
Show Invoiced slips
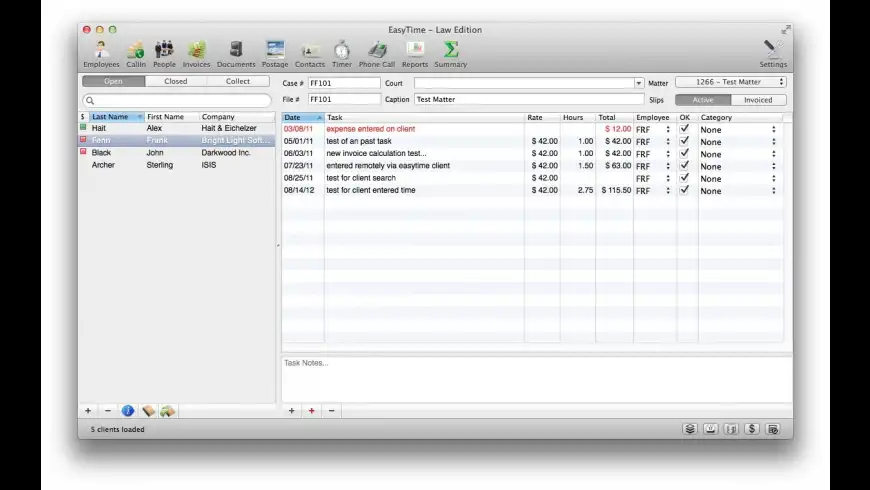(x=758, y=100)
